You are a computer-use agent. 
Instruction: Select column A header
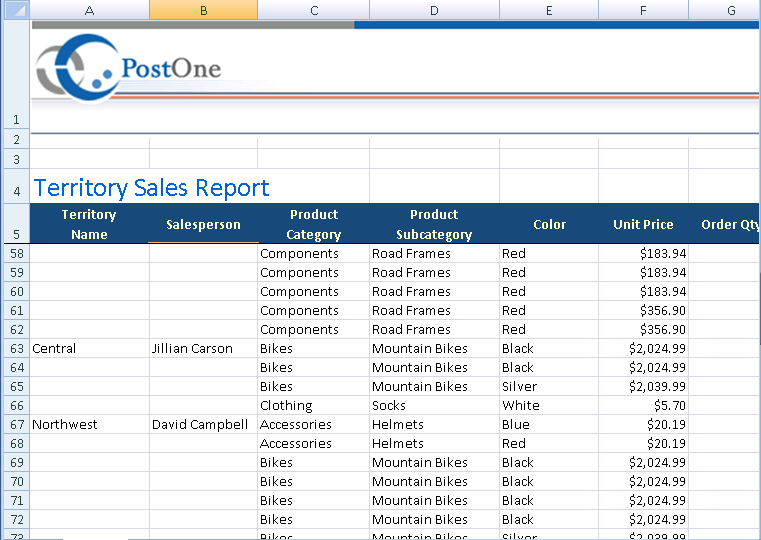click(x=89, y=10)
